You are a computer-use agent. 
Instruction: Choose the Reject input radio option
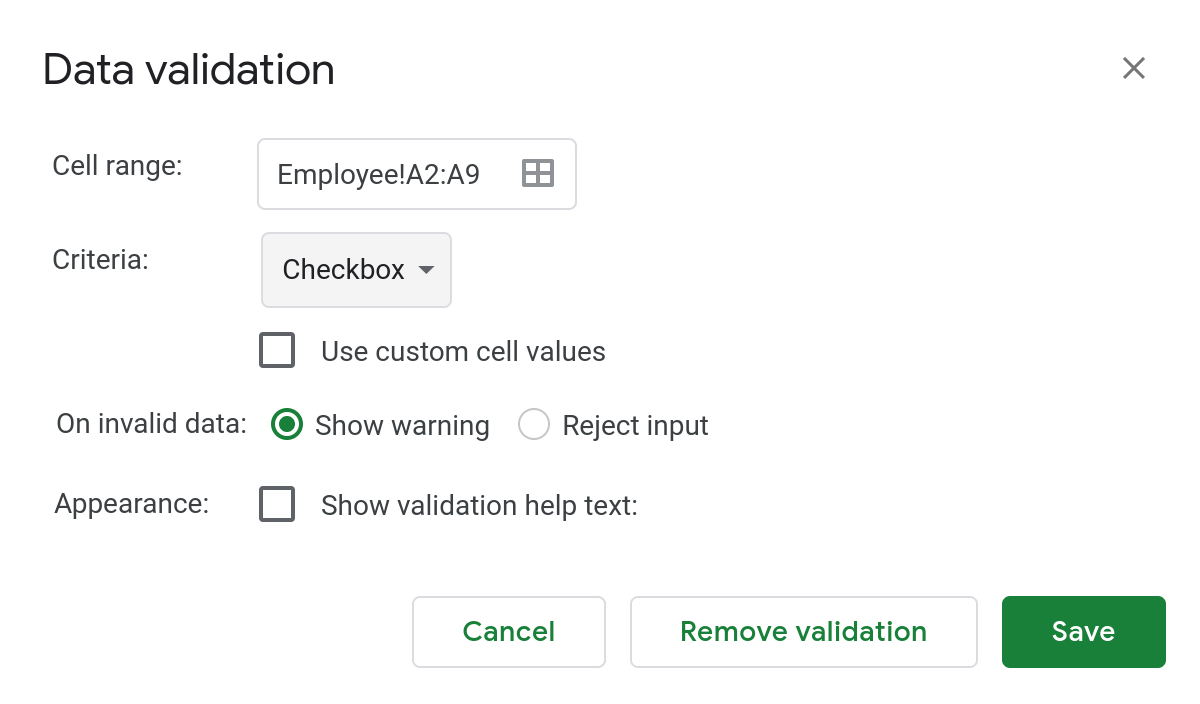[534, 425]
